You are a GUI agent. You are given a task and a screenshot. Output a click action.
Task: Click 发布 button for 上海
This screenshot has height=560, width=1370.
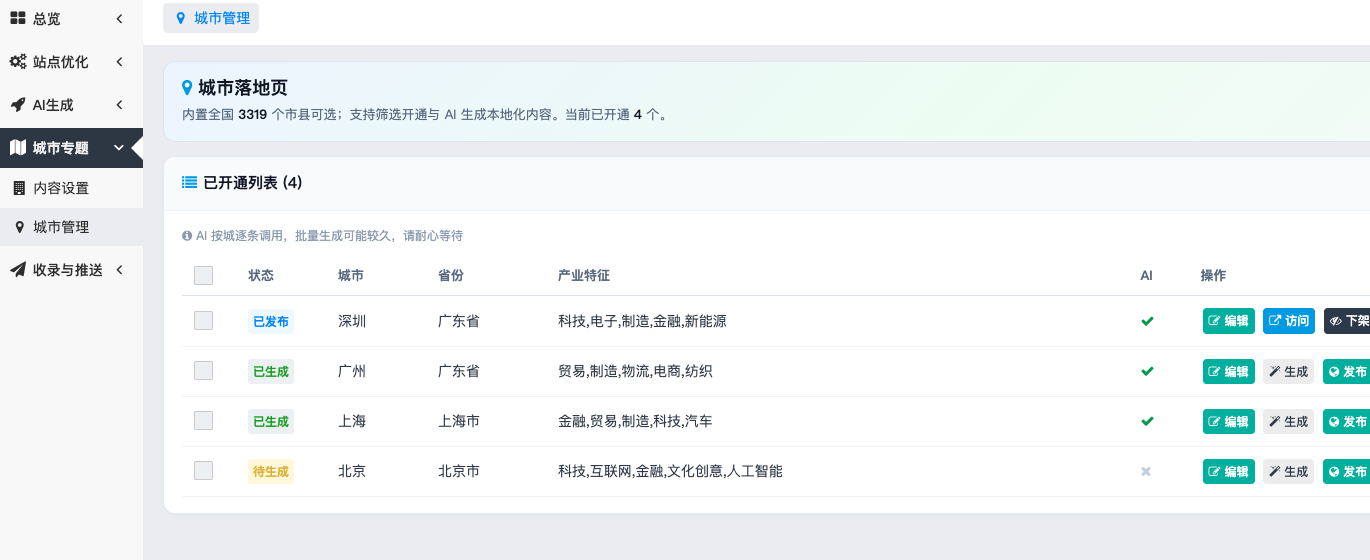1347,421
